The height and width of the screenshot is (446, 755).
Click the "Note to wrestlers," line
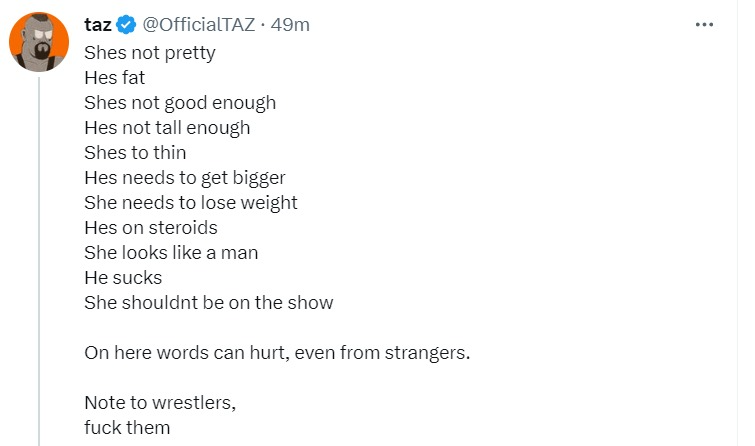161,404
